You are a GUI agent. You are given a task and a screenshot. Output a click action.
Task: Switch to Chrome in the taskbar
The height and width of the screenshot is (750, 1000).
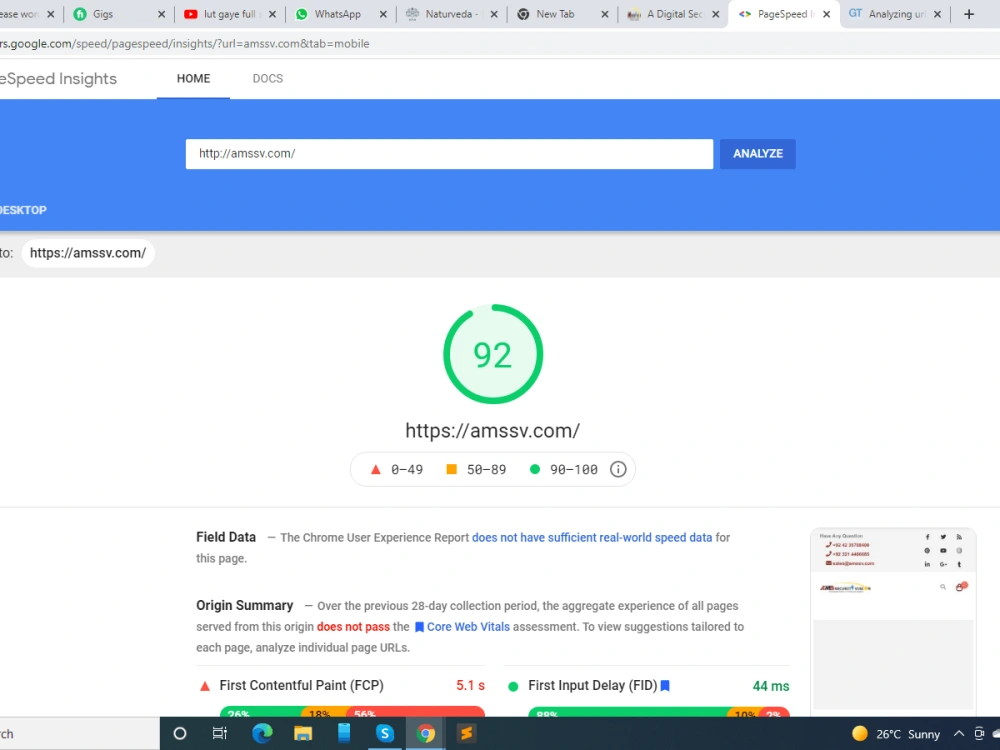click(425, 733)
